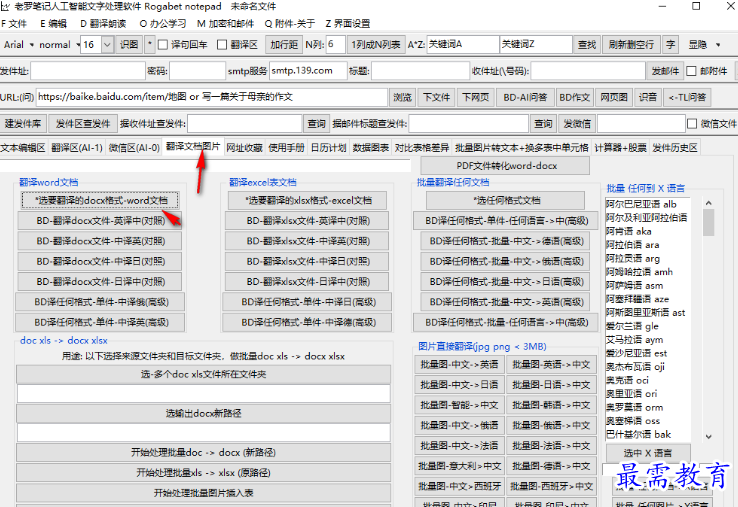The image size is (738, 507).
Task: Select 阿拉伯语 ara in language list
Action: point(632,245)
